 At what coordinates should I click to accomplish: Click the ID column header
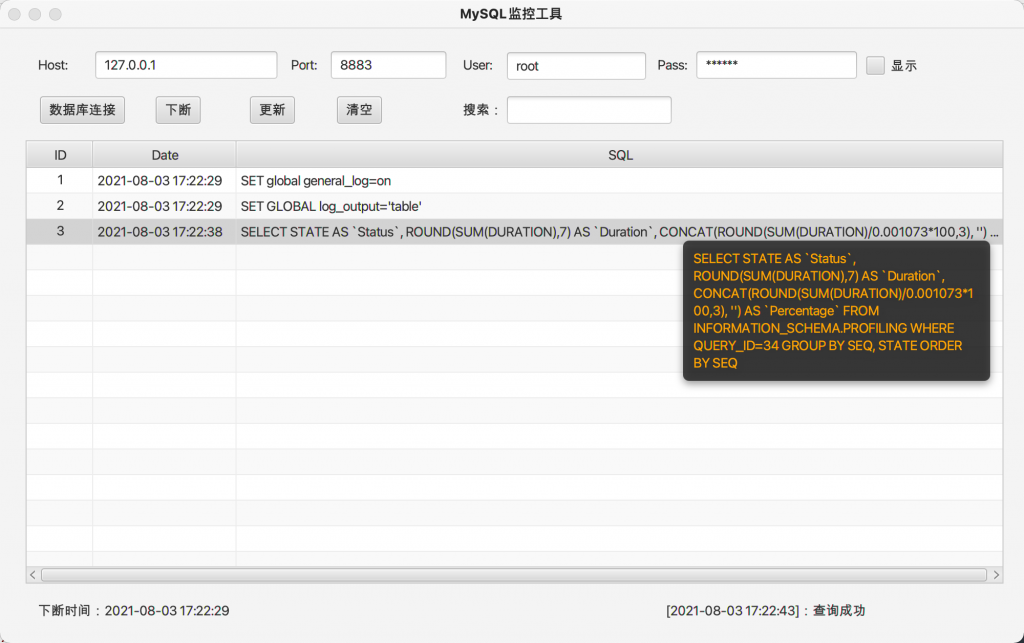click(x=60, y=155)
